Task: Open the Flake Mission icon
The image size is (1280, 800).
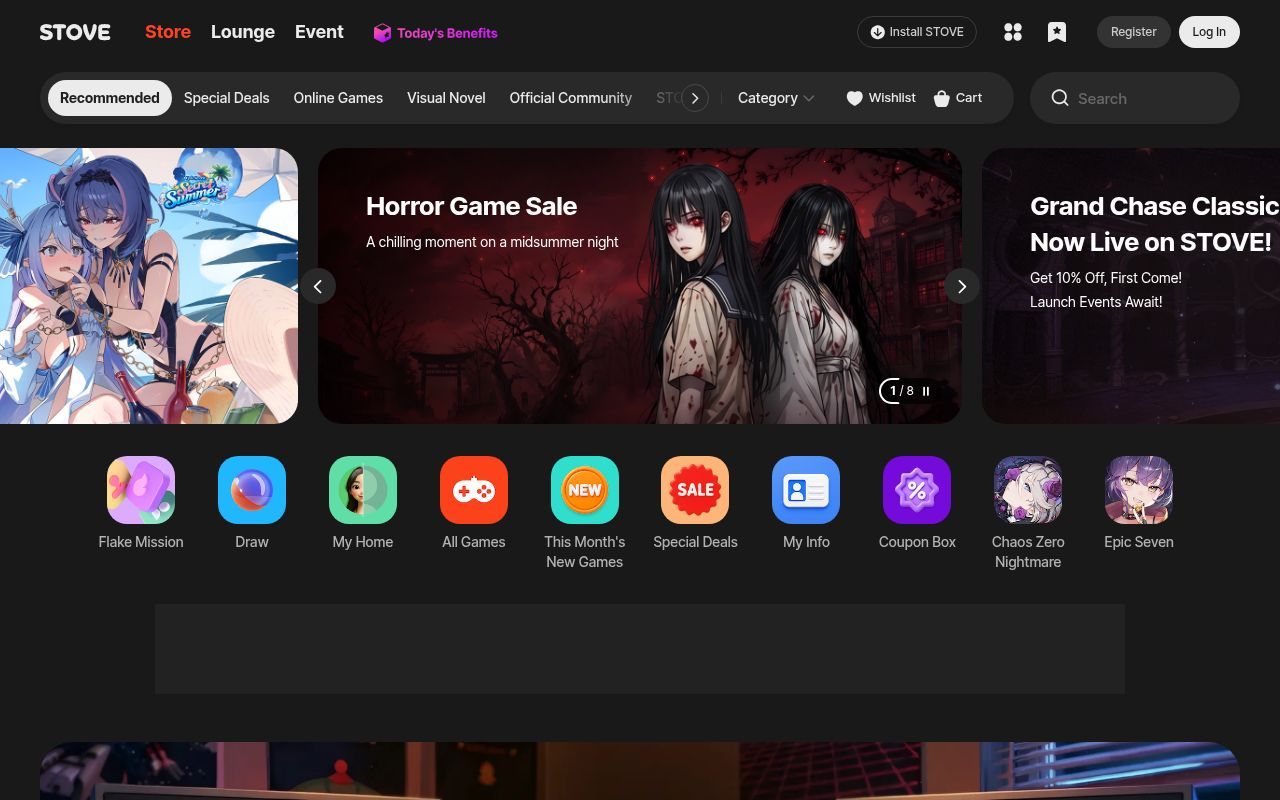Action: (x=141, y=490)
